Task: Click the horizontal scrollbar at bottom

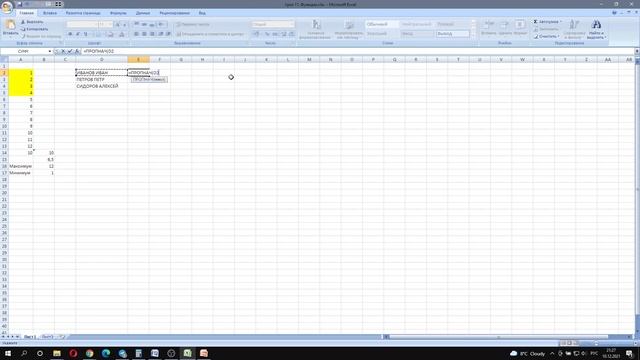Action: [498, 337]
